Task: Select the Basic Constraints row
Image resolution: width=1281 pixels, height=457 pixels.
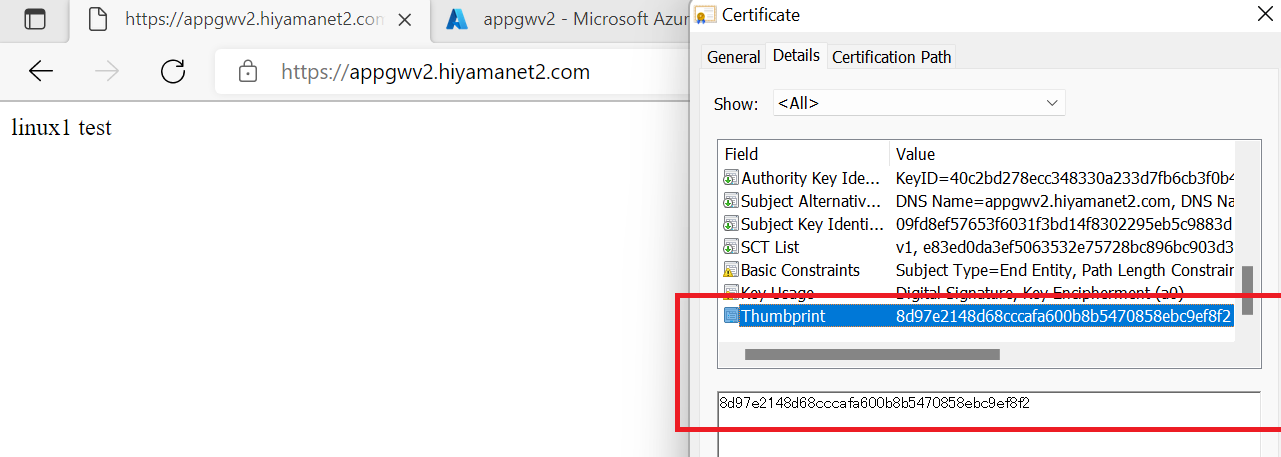Action: (x=978, y=270)
